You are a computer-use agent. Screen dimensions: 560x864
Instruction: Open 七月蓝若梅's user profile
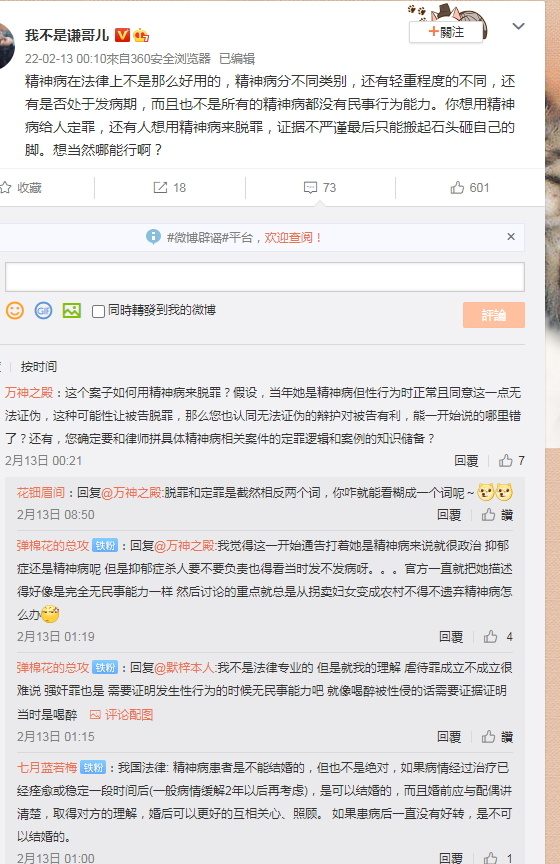pos(47,768)
